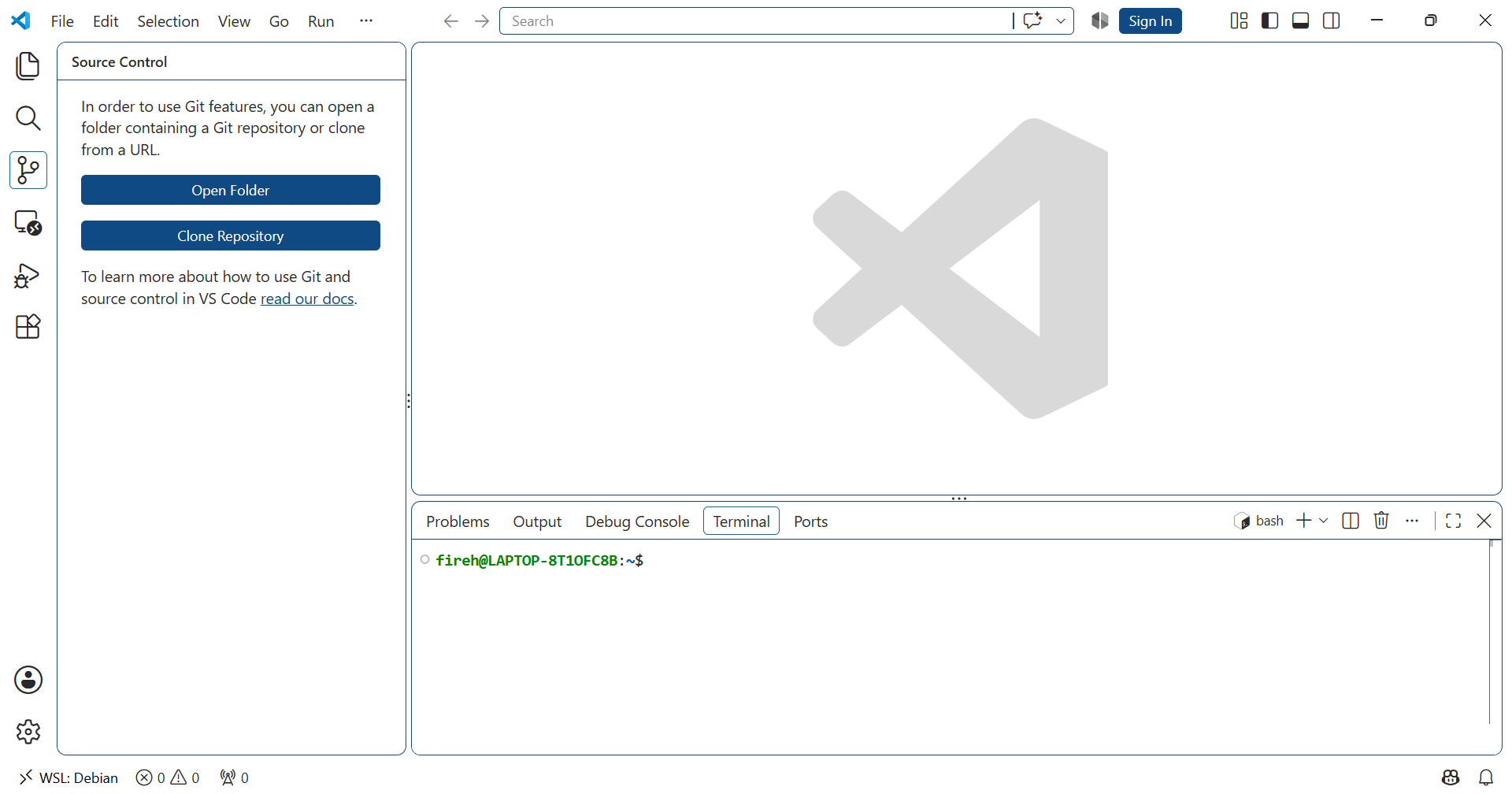
Task: Click the Sign In button
Action: [1150, 21]
